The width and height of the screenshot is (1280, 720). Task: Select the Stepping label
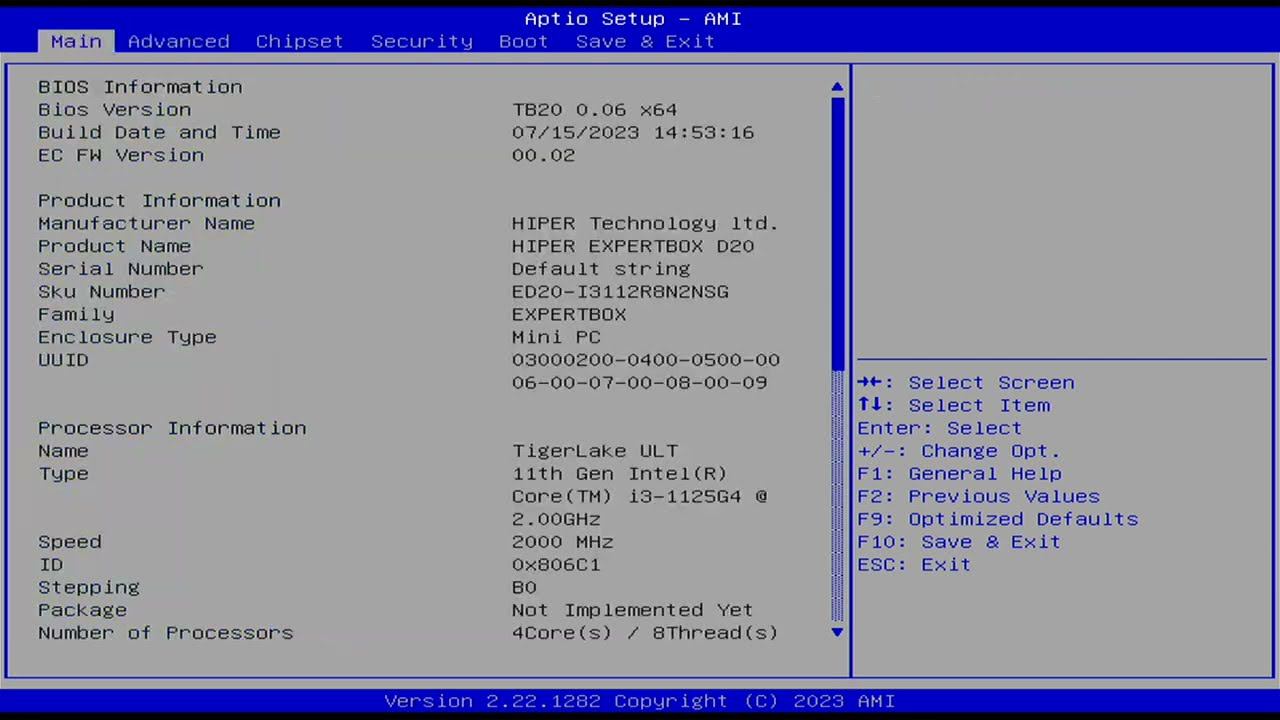point(89,587)
